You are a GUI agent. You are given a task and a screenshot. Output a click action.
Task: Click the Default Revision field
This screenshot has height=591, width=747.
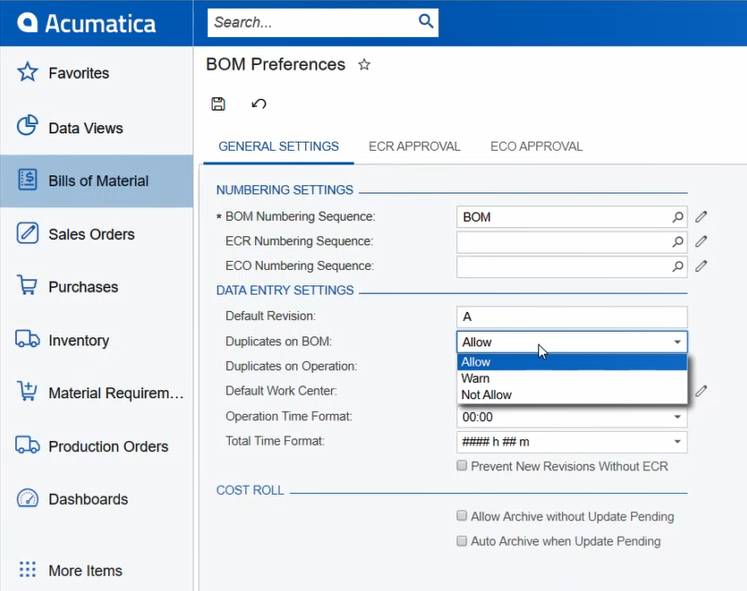pyautogui.click(x=572, y=317)
